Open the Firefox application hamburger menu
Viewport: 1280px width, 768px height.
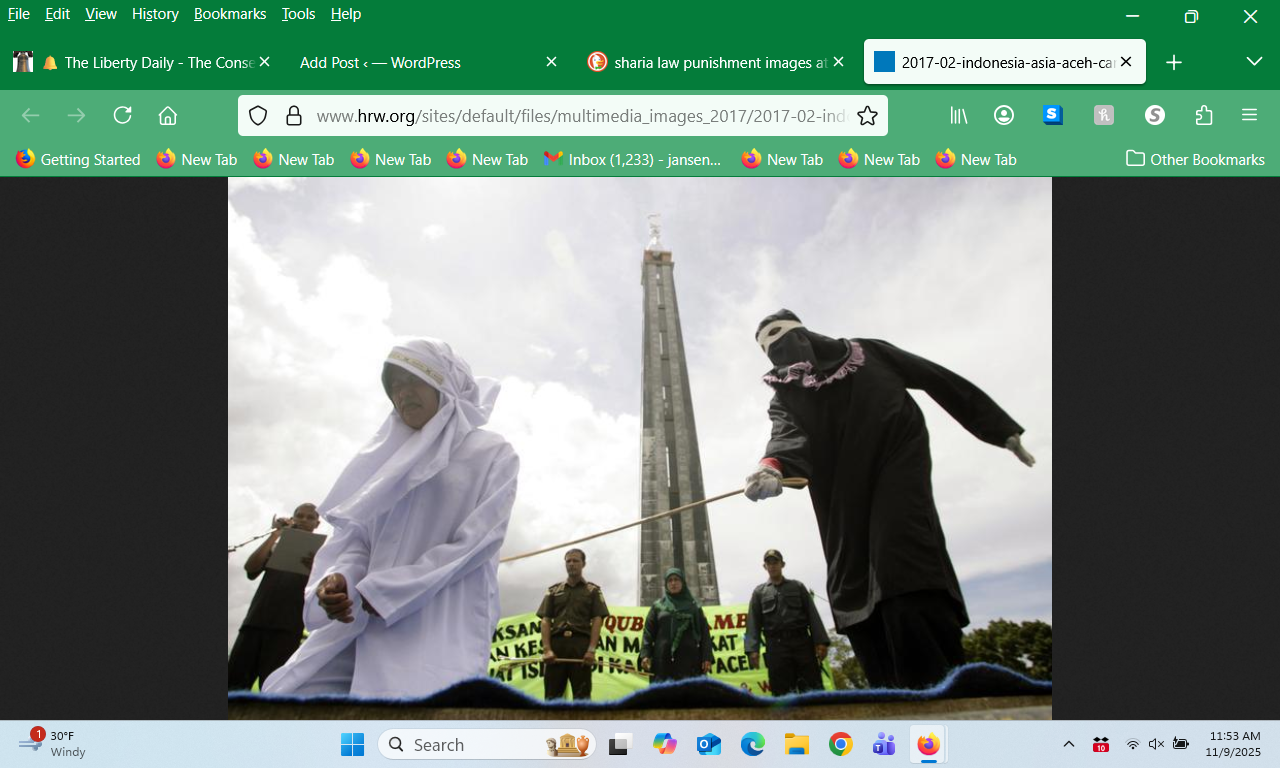(x=1249, y=115)
